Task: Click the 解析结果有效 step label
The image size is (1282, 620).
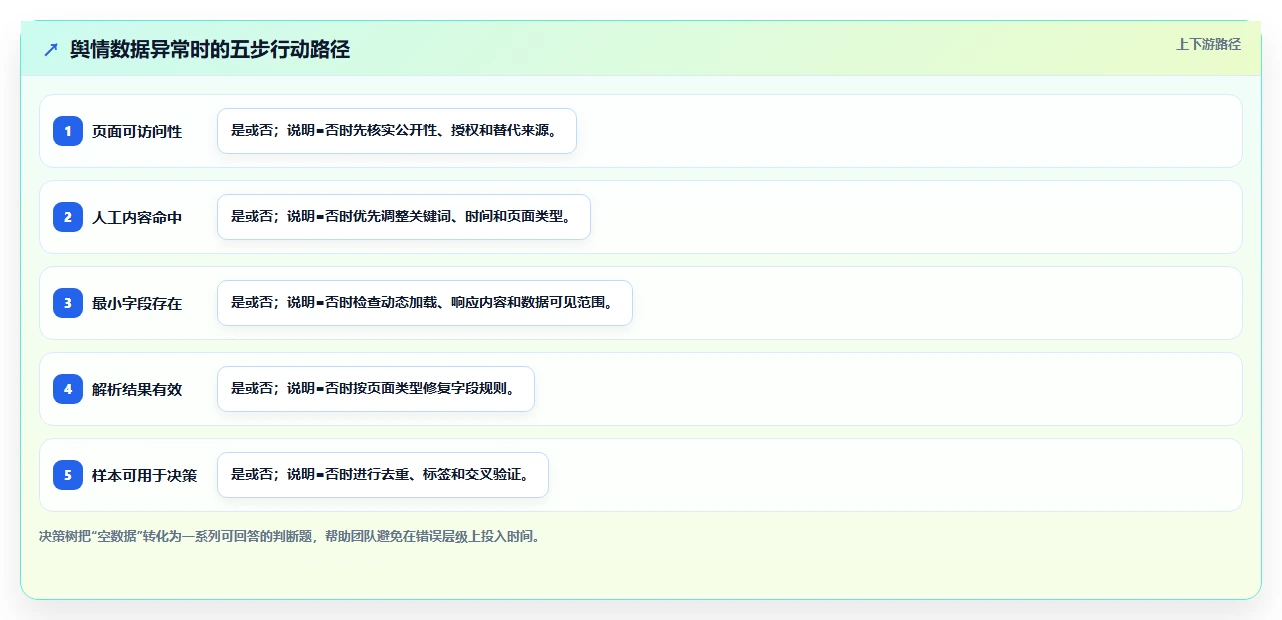Action: (x=137, y=389)
